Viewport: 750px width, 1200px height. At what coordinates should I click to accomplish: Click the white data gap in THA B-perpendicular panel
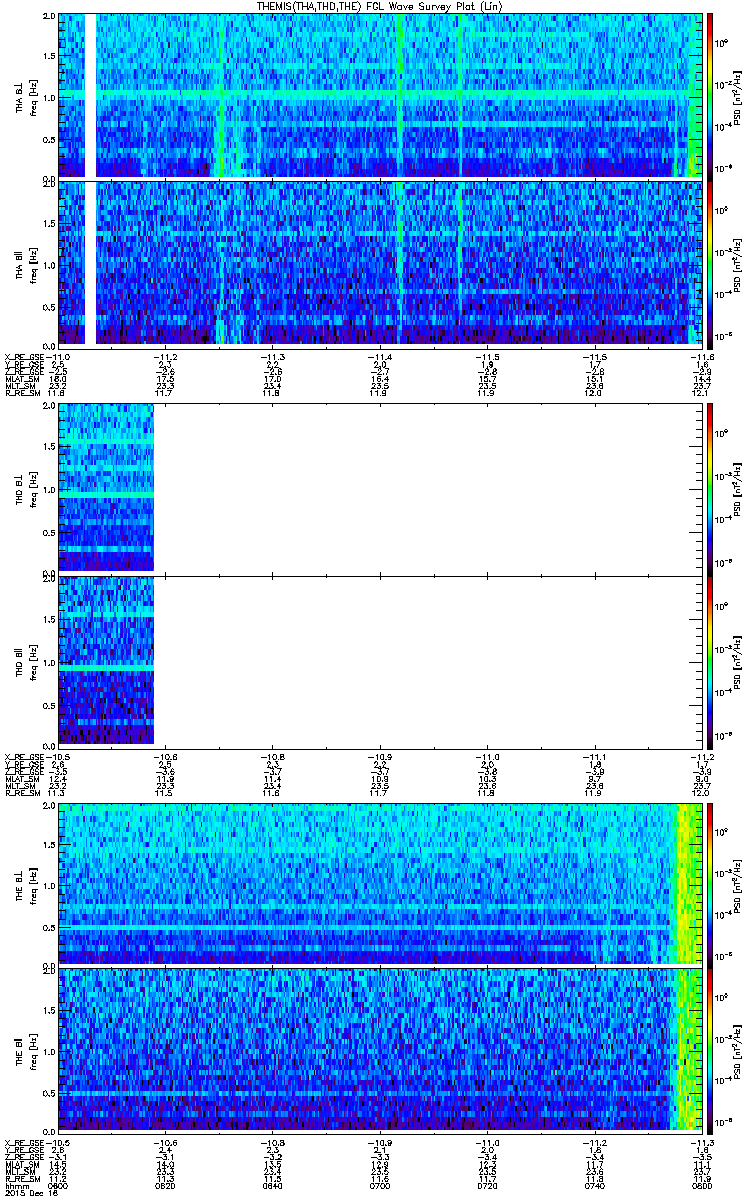pyautogui.click(x=91, y=95)
